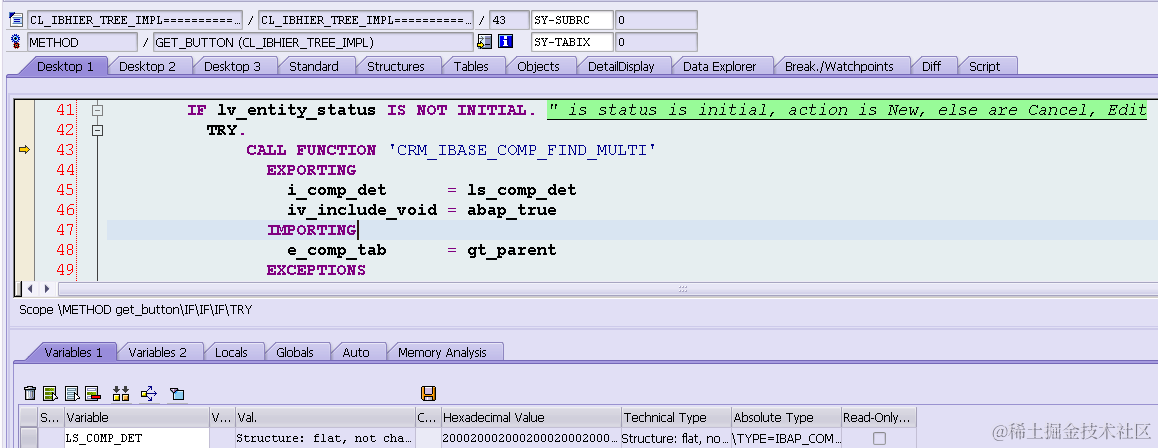Click the Hexadecimal Value column header
The height and width of the screenshot is (448, 1158).
531,418
